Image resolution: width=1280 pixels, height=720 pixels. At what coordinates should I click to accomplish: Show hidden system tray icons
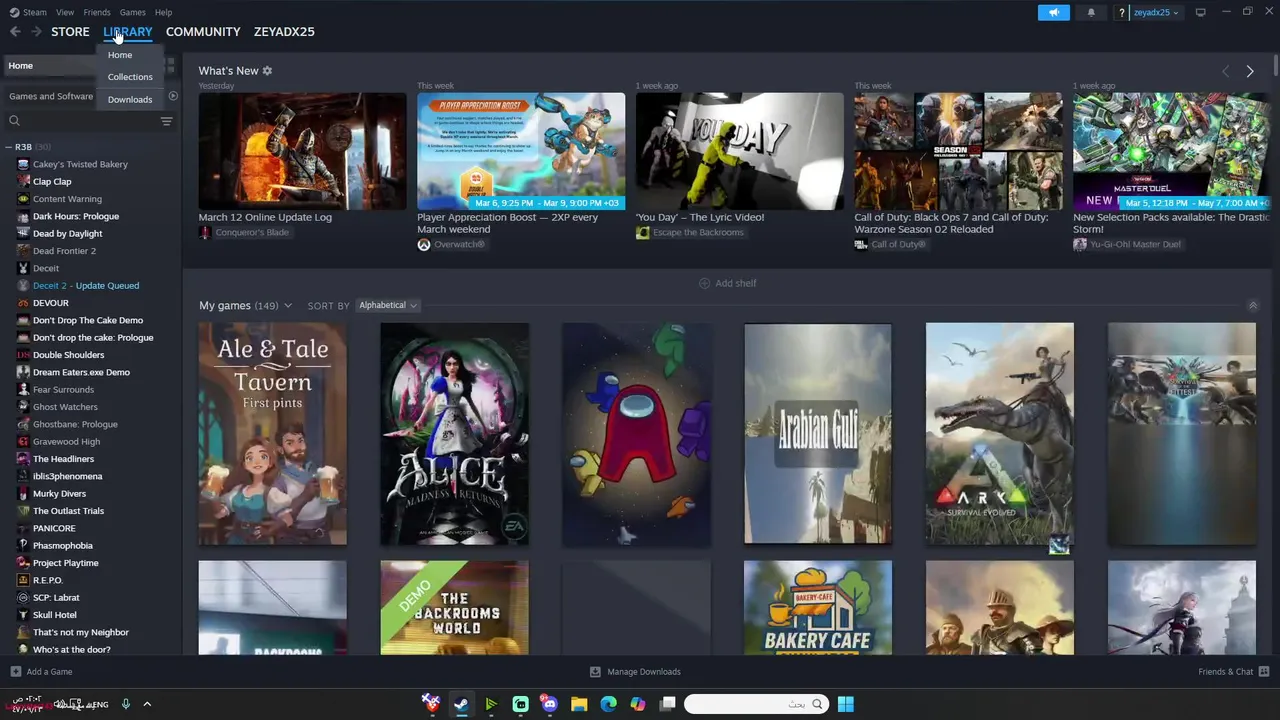coord(147,704)
